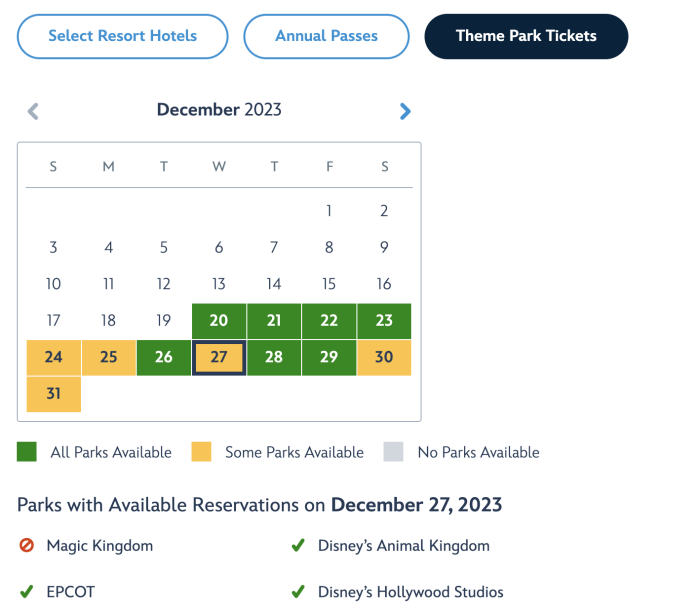Switch to the Annual Passes tab
The height and width of the screenshot is (614, 700).
pos(326,36)
